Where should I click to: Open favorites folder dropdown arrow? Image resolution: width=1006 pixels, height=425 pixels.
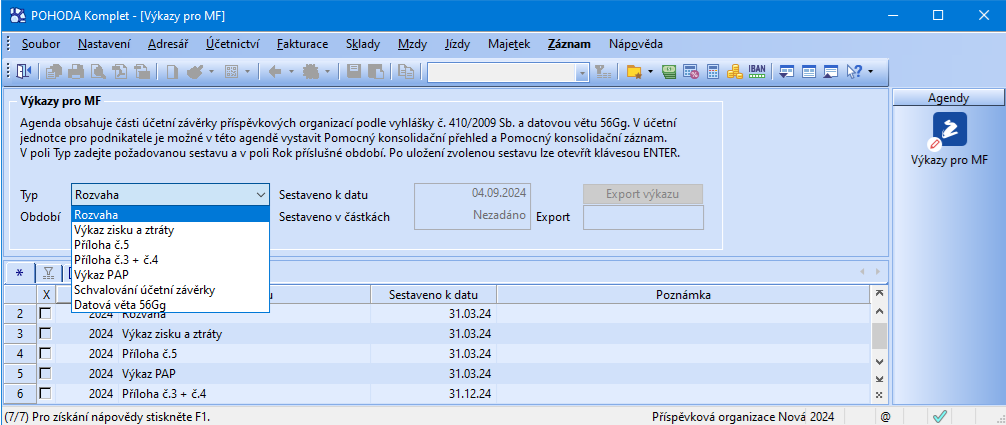click(x=650, y=71)
